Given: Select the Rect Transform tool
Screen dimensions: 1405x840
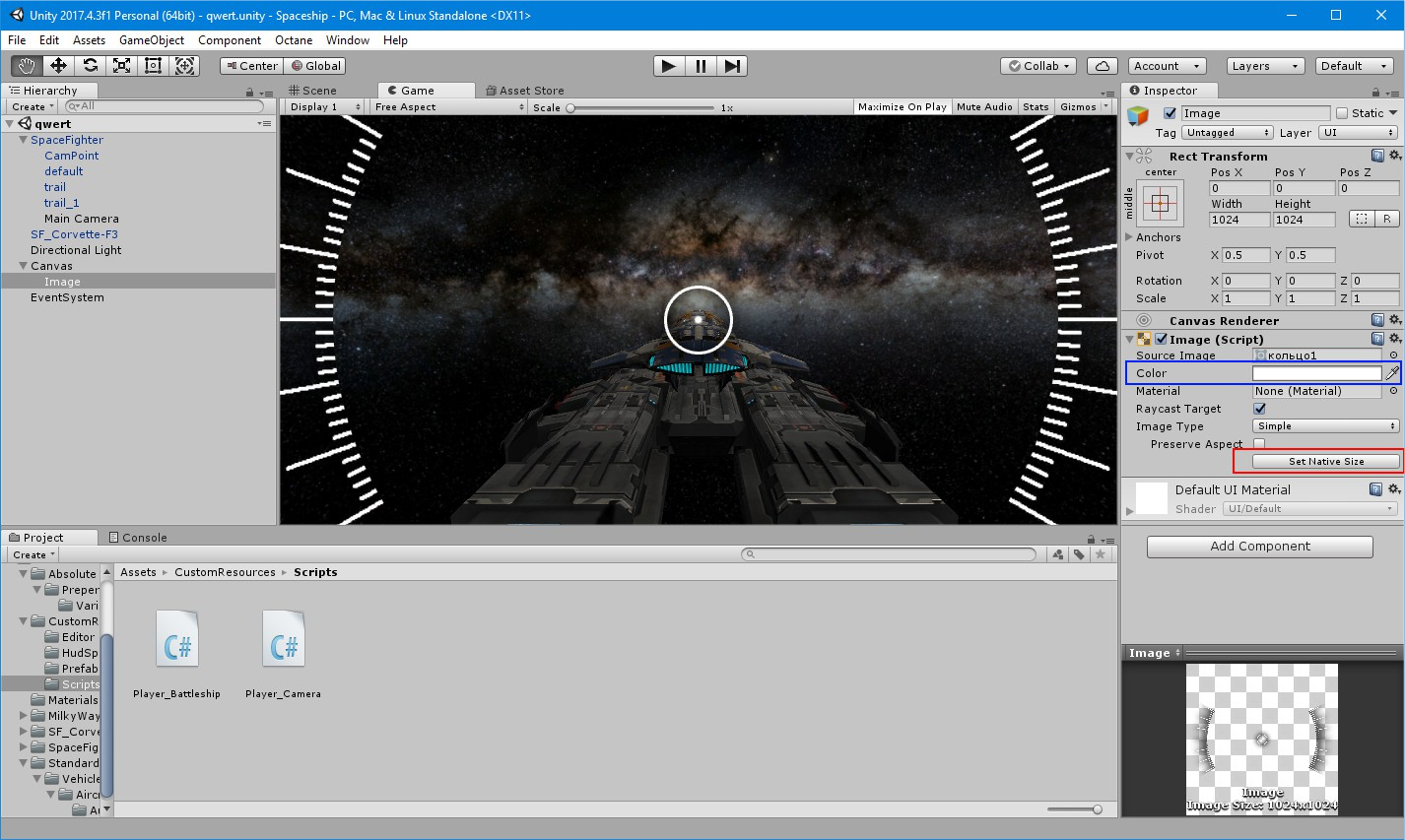Looking at the screenshot, I should [153, 66].
